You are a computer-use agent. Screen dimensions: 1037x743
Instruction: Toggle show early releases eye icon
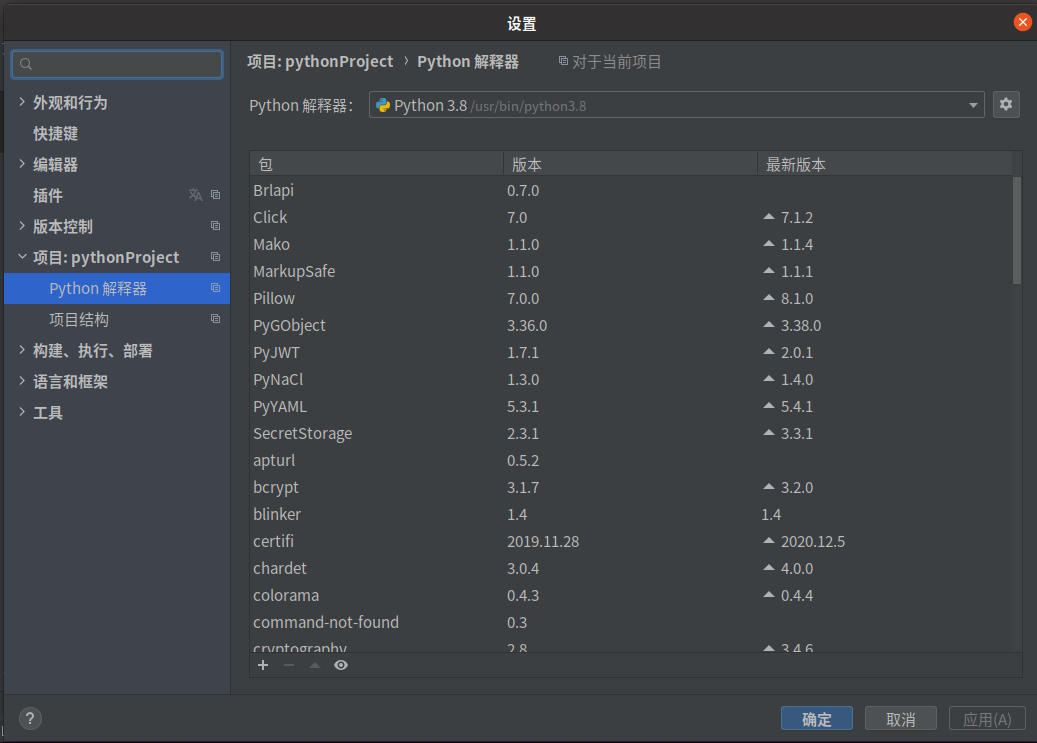point(341,665)
